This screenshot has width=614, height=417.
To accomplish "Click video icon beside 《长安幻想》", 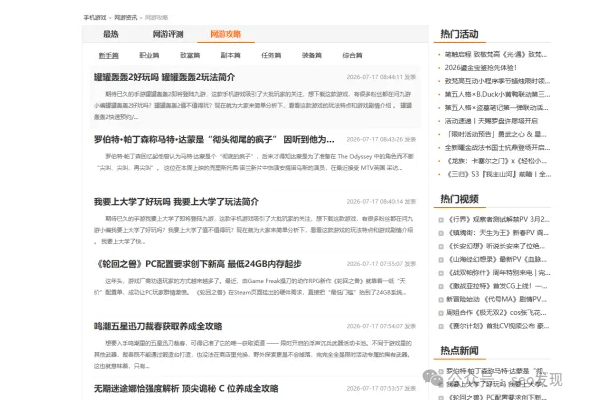I will coord(441,247).
